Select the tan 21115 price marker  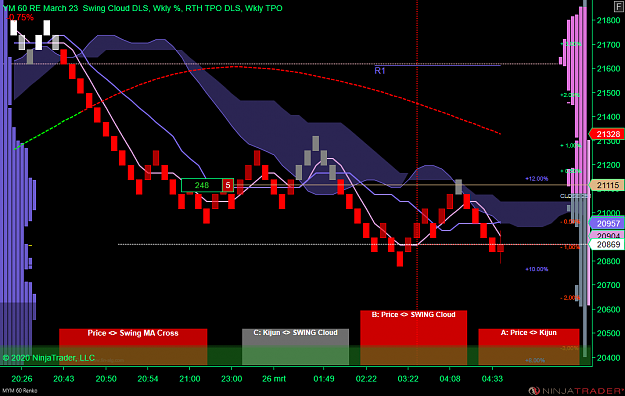607,185
